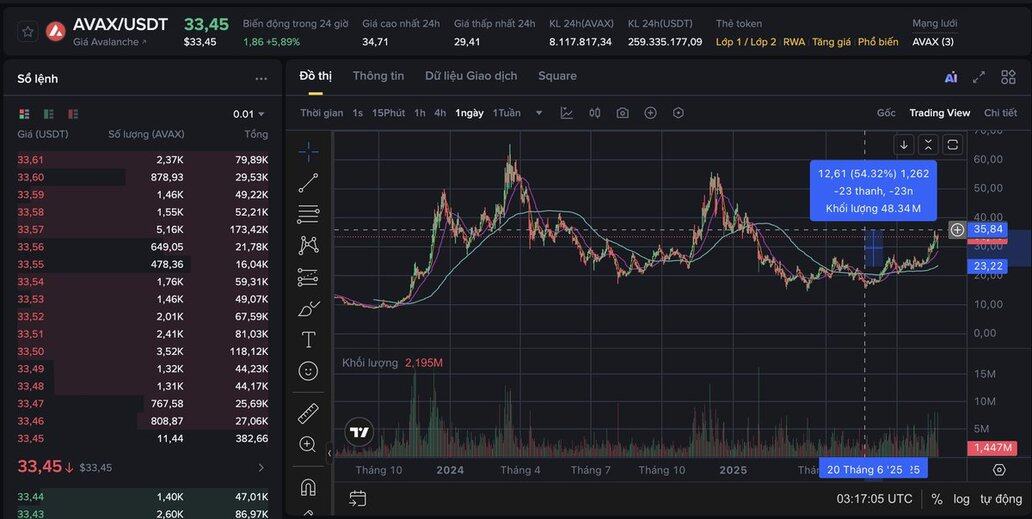
Task: Switch to Gốc chart mode
Action: point(886,113)
